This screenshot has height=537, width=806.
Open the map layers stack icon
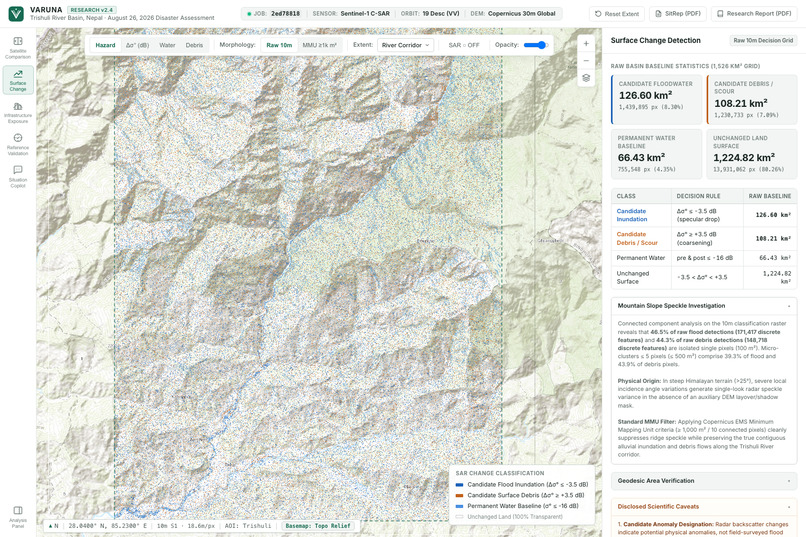(x=586, y=78)
